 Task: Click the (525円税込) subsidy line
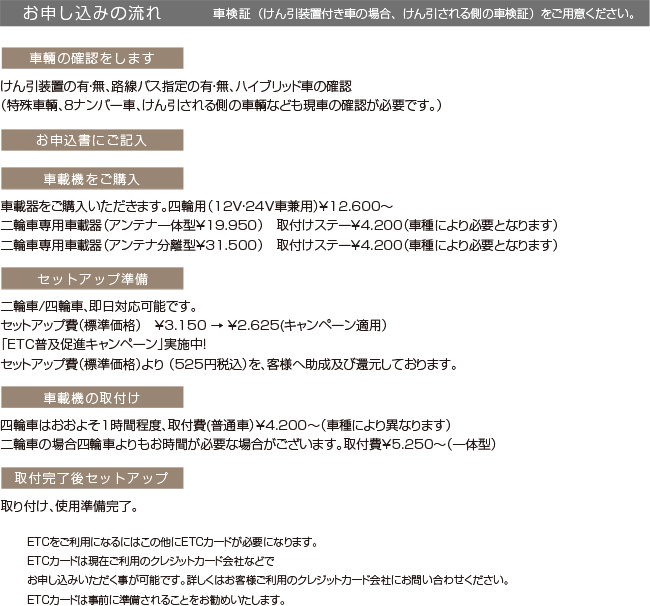coord(229,364)
